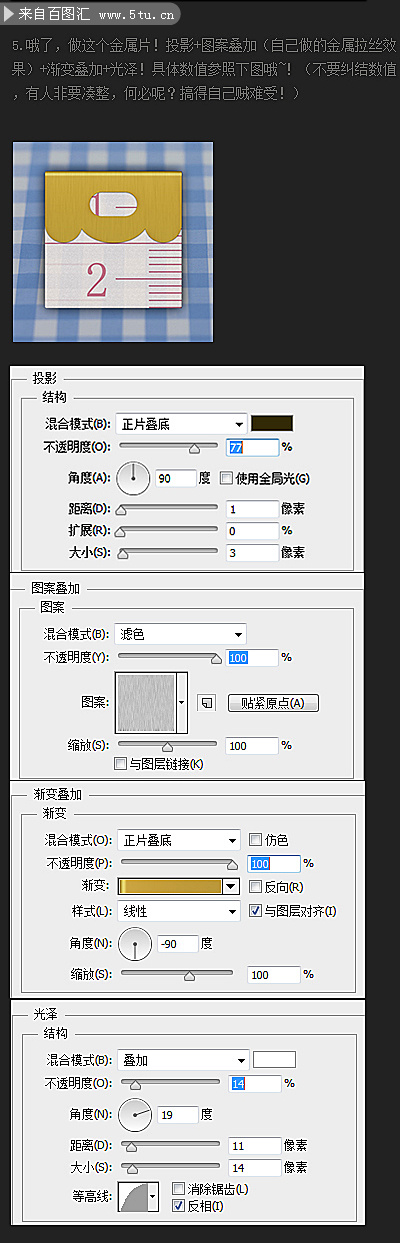This screenshot has height=1243, width=400.
Task: Click the gradient overlay angle dial
Action: point(135,943)
